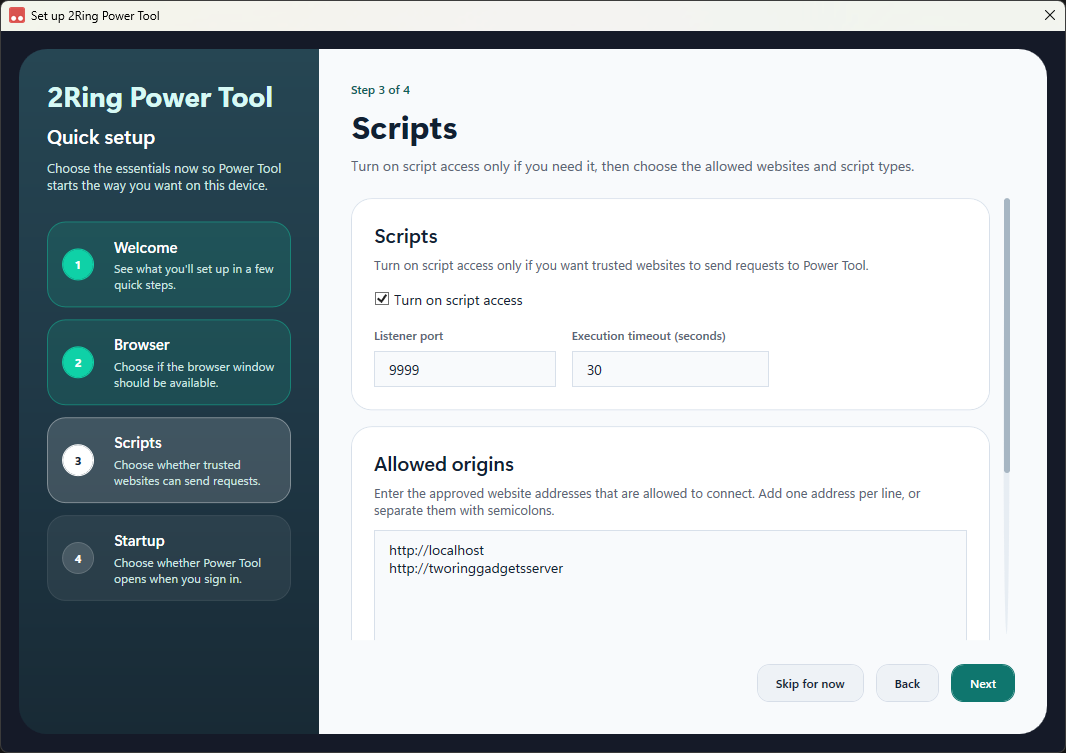Image resolution: width=1066 pixels, height=753 pixels.
Task: Click the step 2 circle for Browser
Action: tap(78, 363)
